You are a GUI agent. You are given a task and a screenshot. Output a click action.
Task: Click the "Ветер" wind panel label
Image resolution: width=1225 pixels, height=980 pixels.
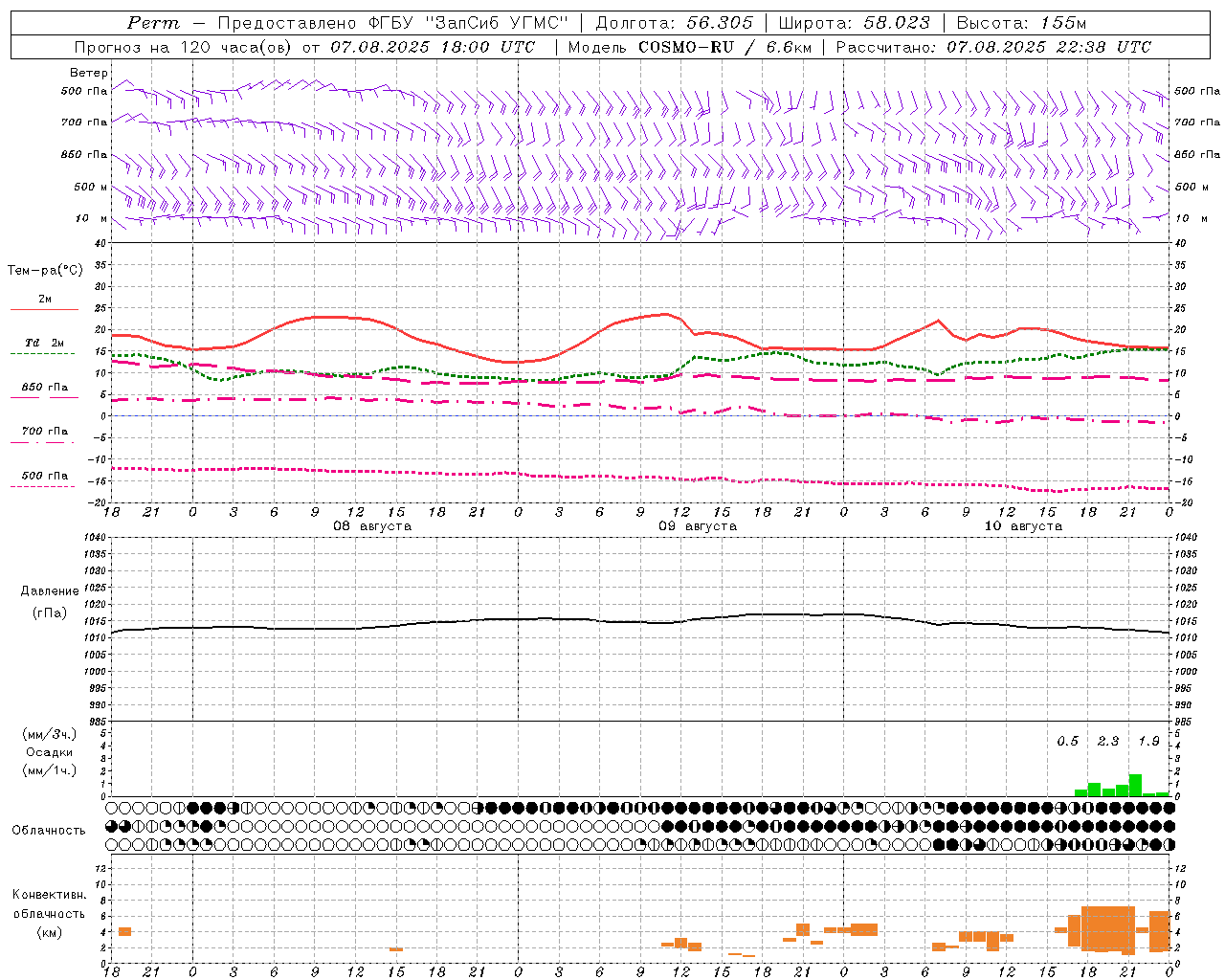click(88, 73)
